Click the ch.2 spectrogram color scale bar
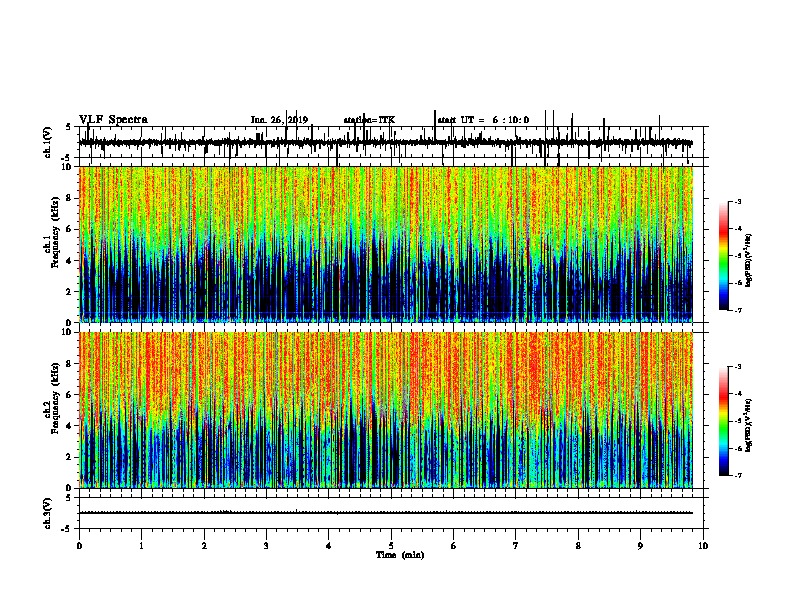The height and width of the screenshot is (612, 792). (x=723, y=421)
